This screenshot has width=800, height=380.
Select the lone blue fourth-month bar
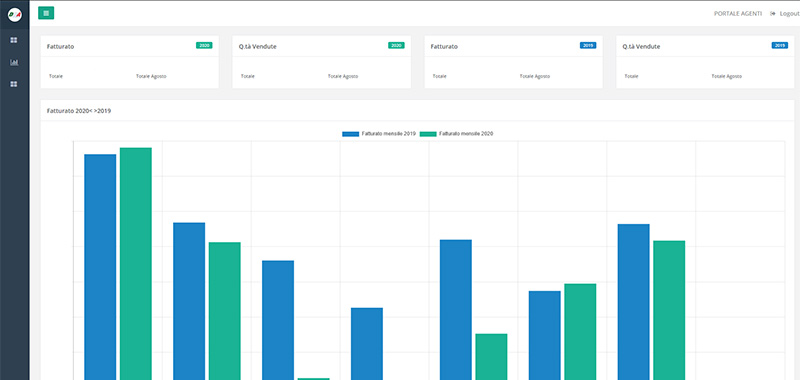pyautogui.click(x=367, y=344)
